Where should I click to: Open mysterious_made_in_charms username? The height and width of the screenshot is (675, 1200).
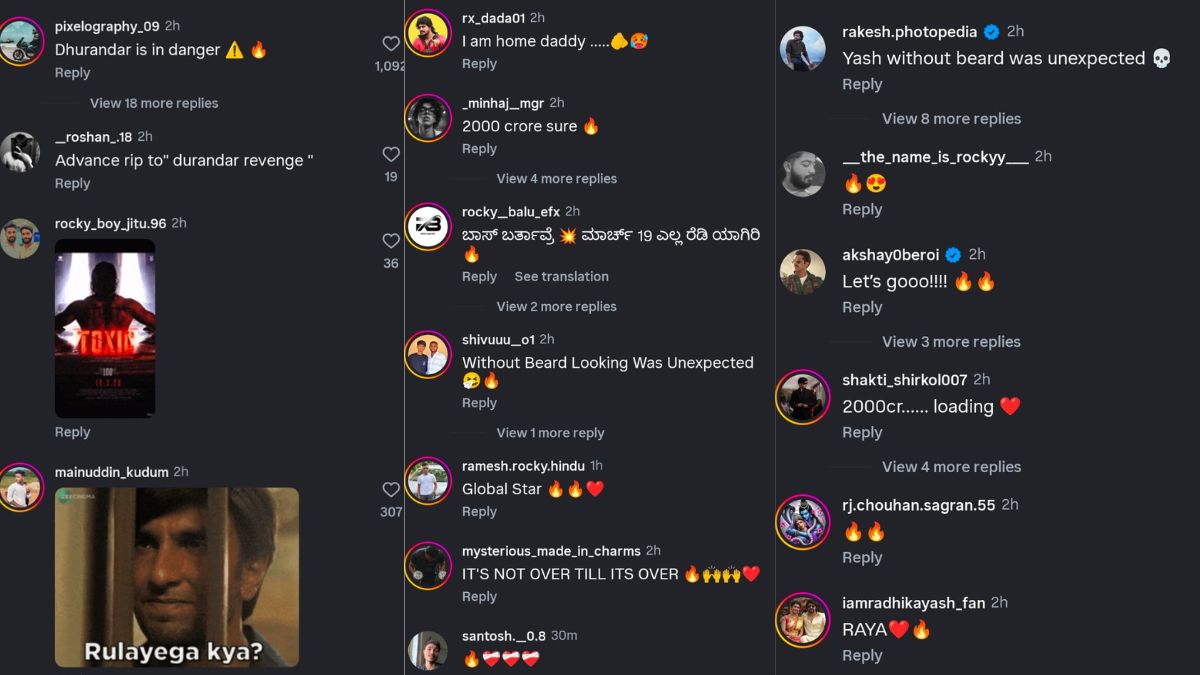551,551
